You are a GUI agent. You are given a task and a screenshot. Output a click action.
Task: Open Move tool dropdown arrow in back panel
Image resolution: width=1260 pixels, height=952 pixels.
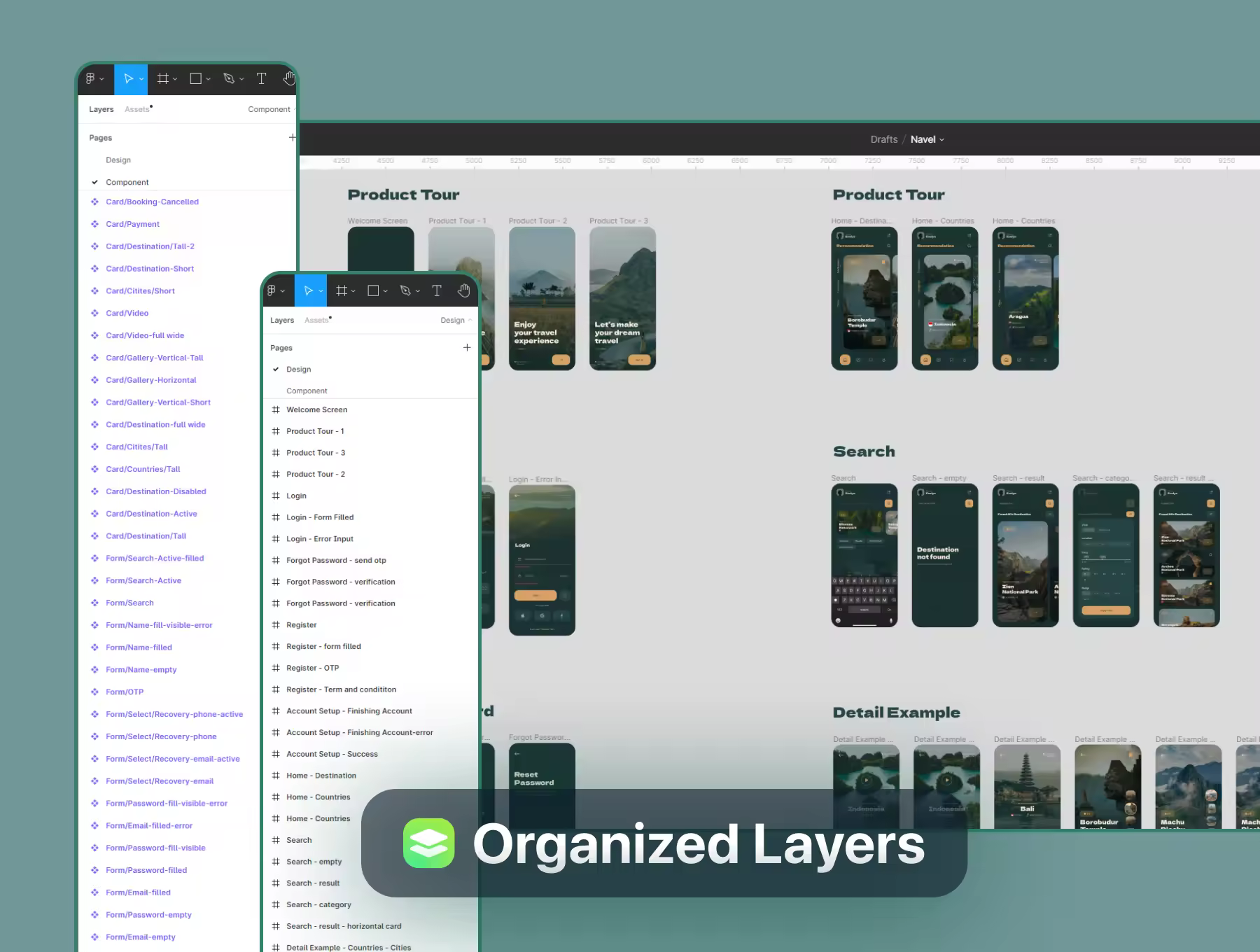coord(141,80)
